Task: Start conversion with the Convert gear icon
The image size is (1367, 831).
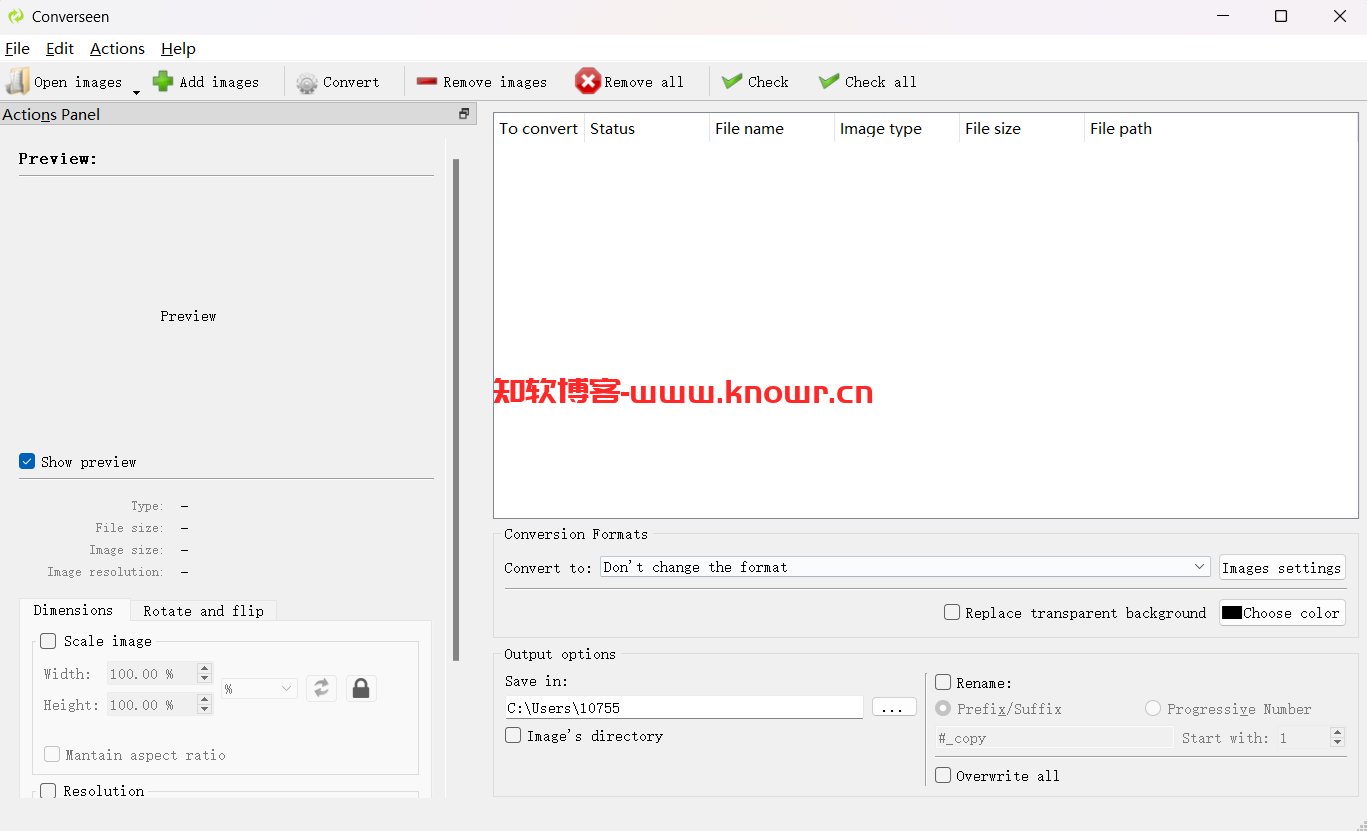Action: pos(307,83)
